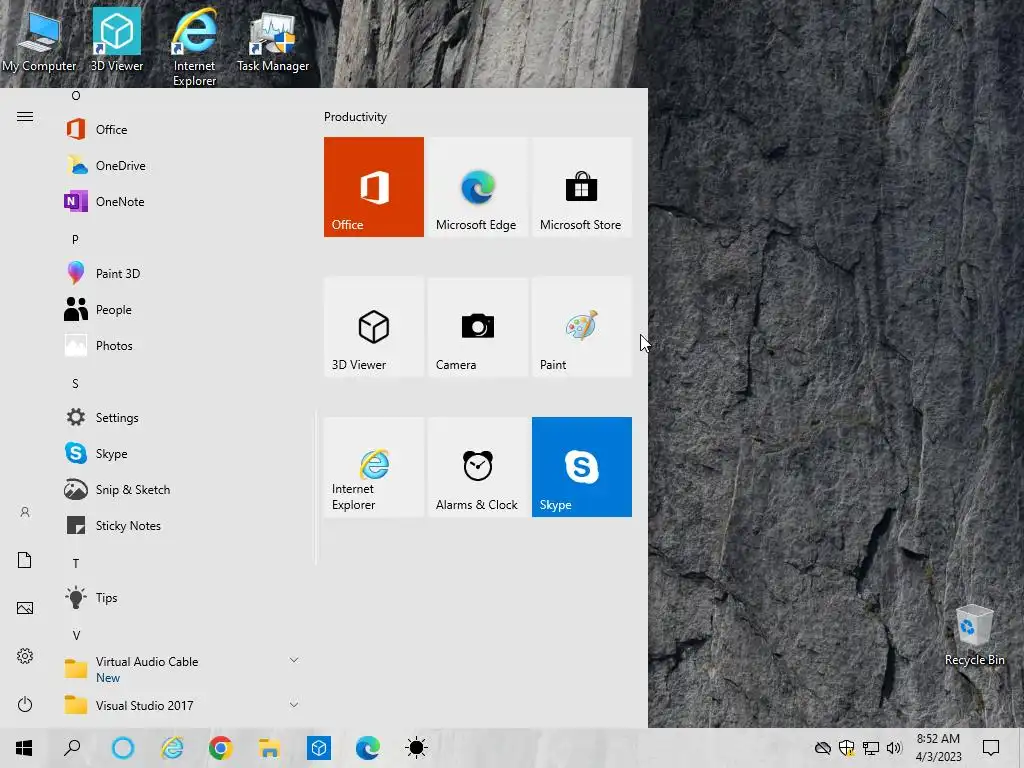This screenshot has height=768, width=1024.
Task: Open Office from the app list
Action: click(182, 129)
